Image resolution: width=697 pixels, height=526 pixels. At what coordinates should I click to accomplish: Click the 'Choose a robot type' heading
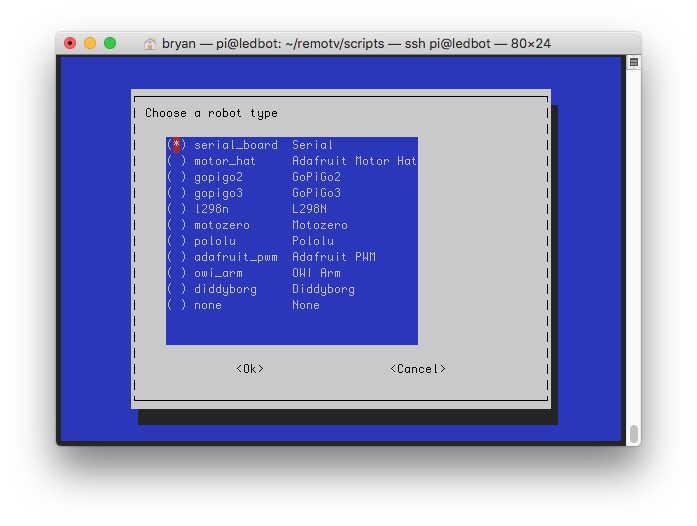point(211,113)
